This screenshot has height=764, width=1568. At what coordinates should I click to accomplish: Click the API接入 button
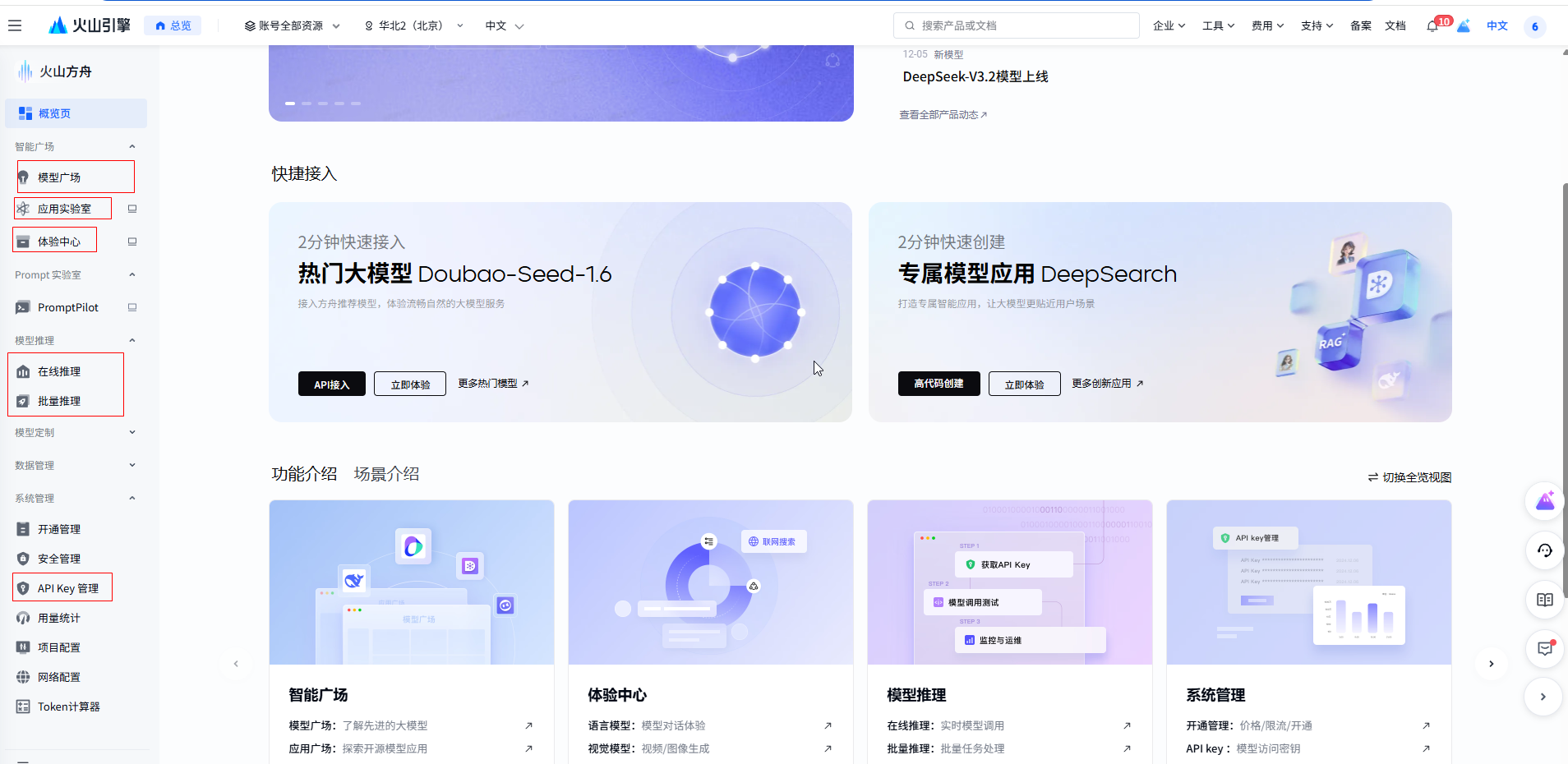(x=332, y=384)
